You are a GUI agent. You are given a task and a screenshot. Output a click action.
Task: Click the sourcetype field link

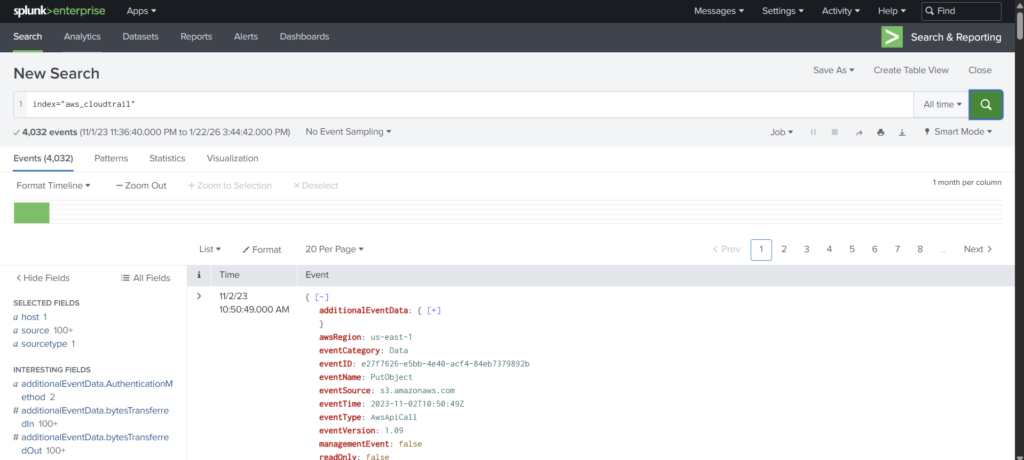[x=44, y=343]
